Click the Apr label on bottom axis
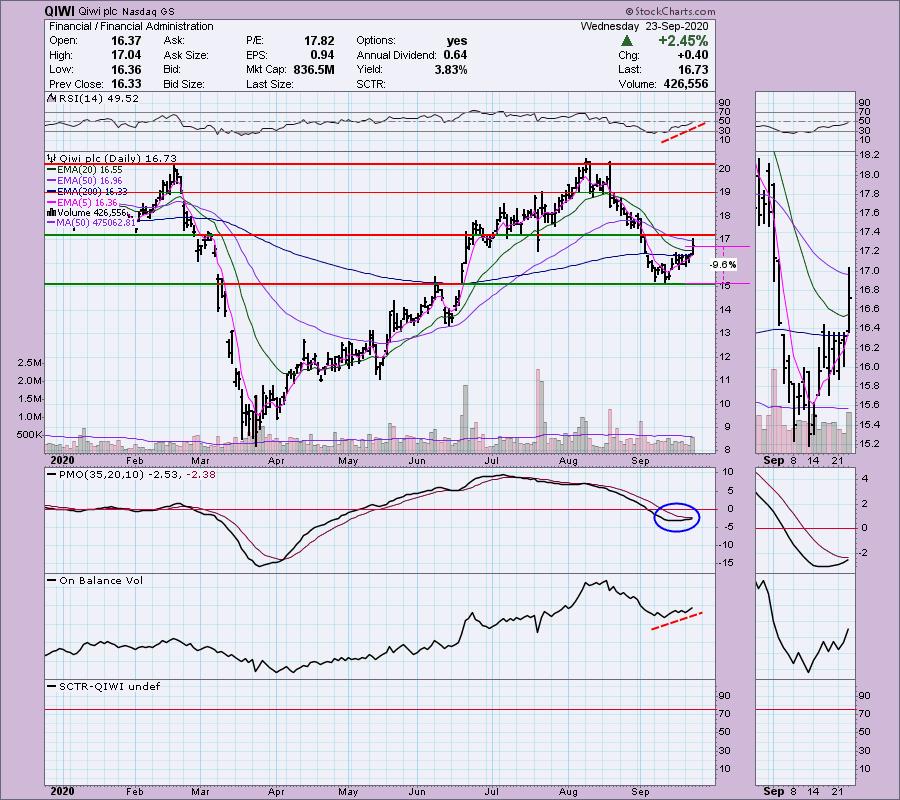This screenshot has height=800, width=900. (276, 791)
